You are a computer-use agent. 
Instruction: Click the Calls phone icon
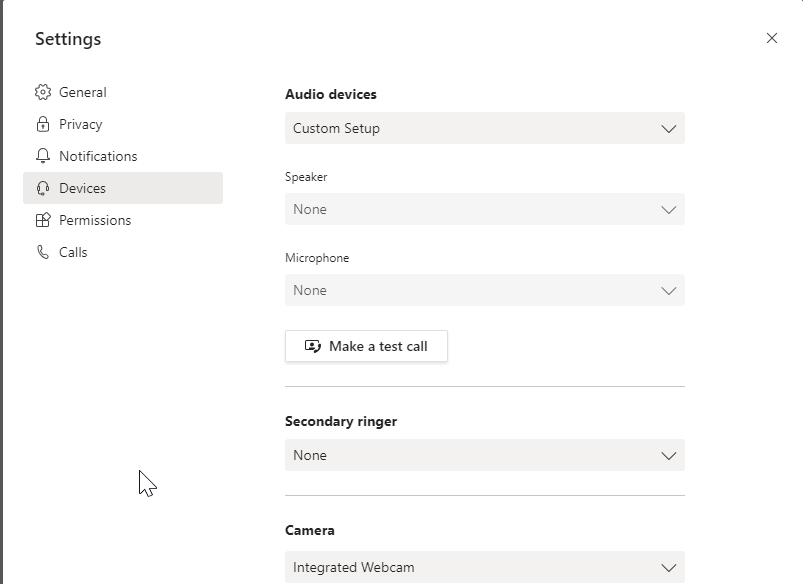click(x=42, y=252)
